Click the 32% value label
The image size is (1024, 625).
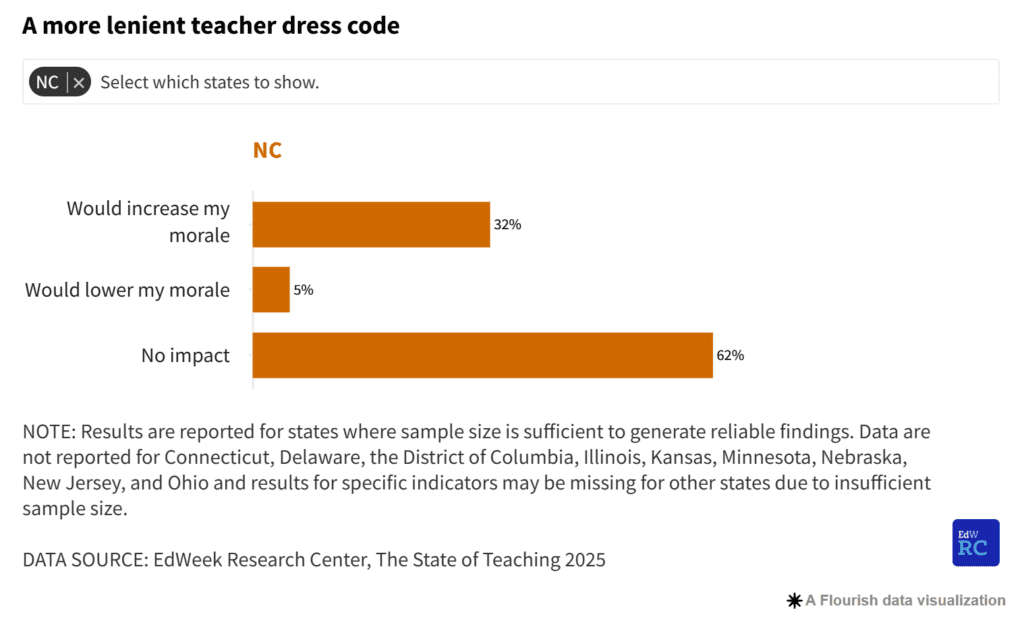507,225
